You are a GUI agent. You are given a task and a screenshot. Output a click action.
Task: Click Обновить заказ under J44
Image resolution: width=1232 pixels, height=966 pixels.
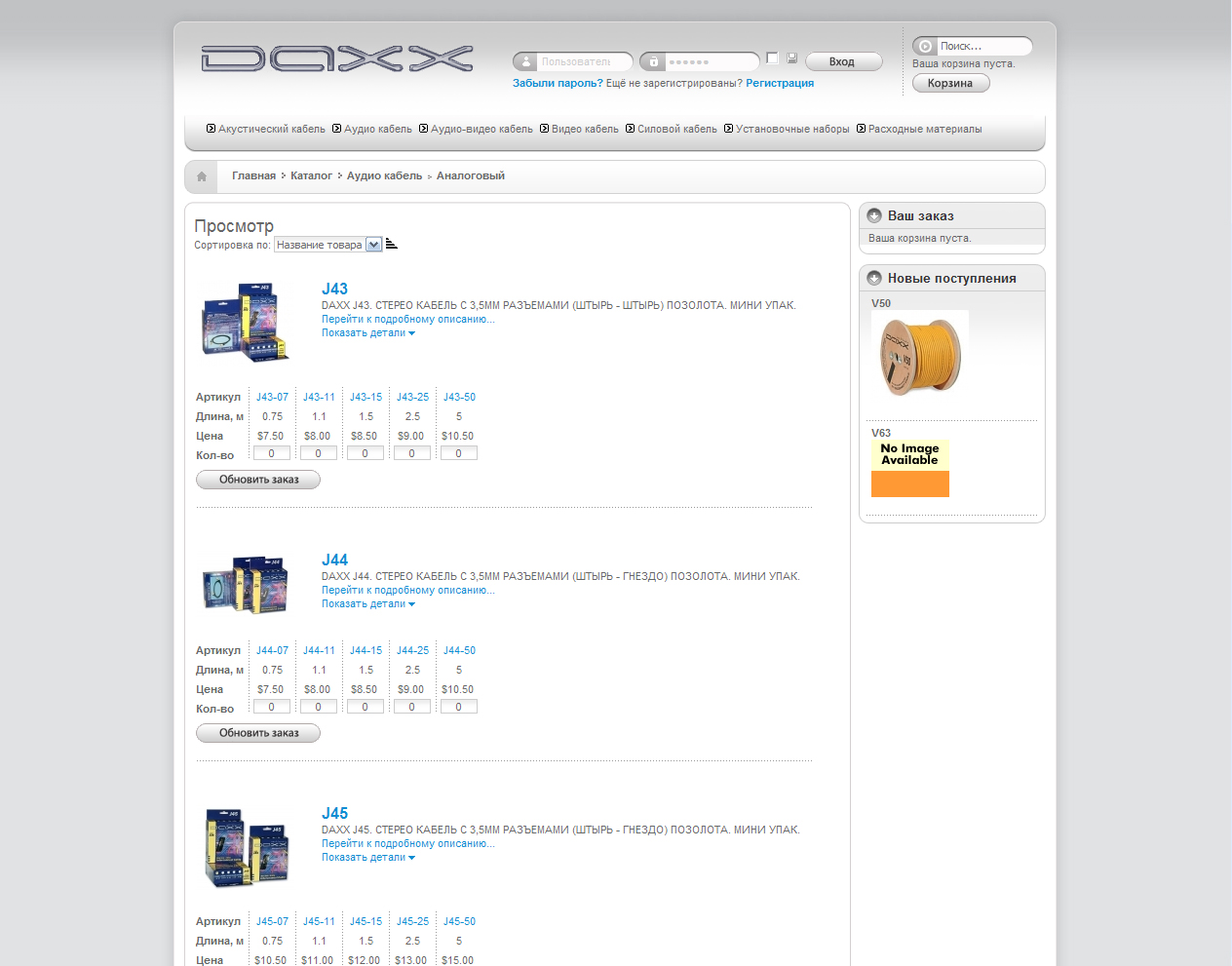(x=258, y=733)
